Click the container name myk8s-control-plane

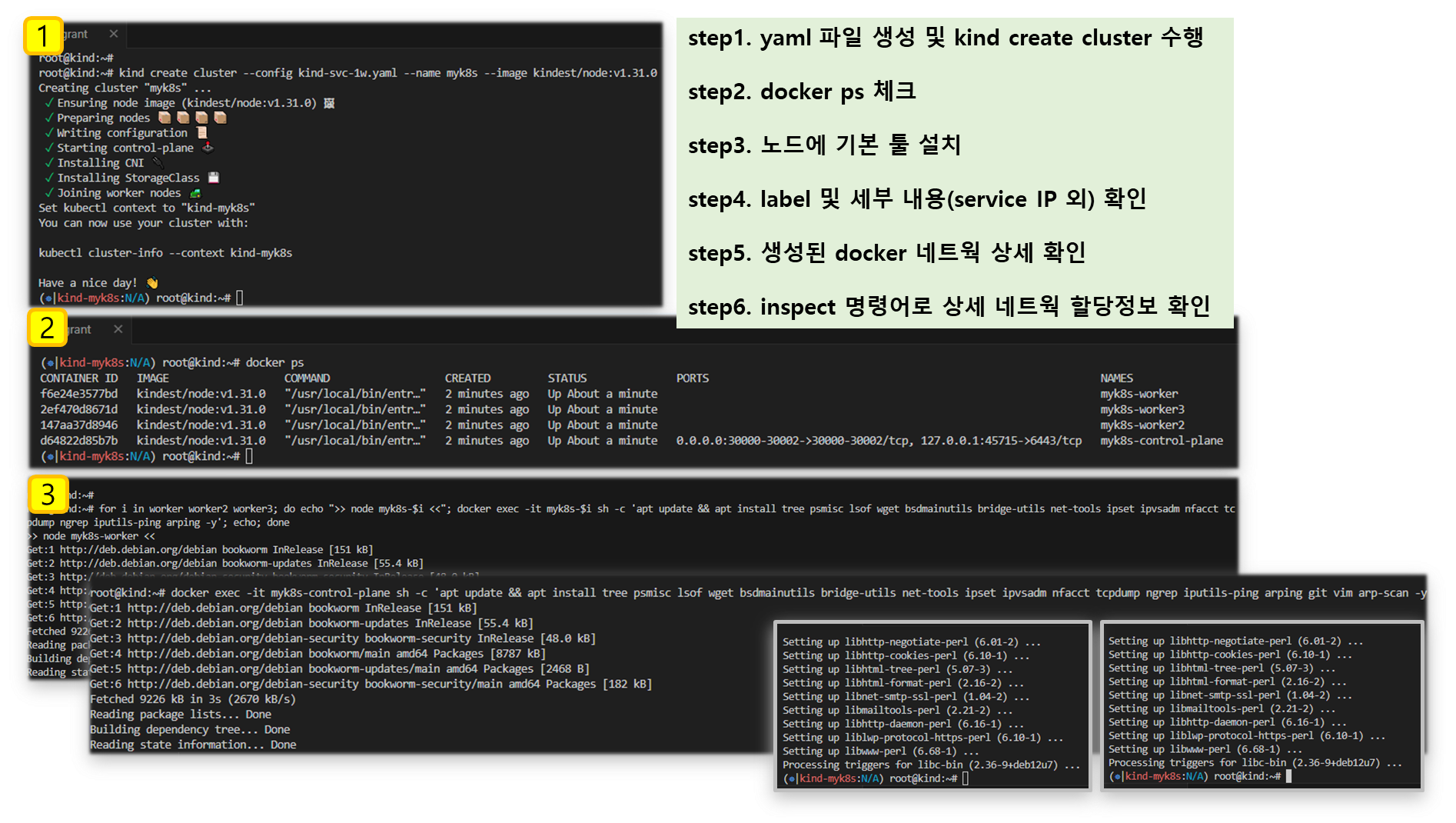pyautogui.click(x=1162, y=441)
